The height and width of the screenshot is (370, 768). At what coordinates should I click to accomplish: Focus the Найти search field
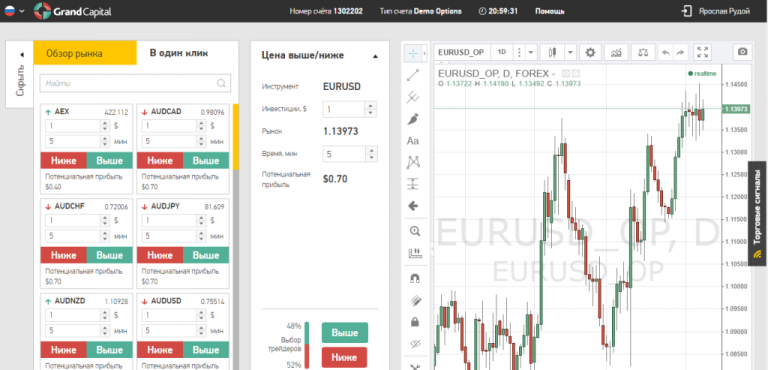tap(135, 83)
